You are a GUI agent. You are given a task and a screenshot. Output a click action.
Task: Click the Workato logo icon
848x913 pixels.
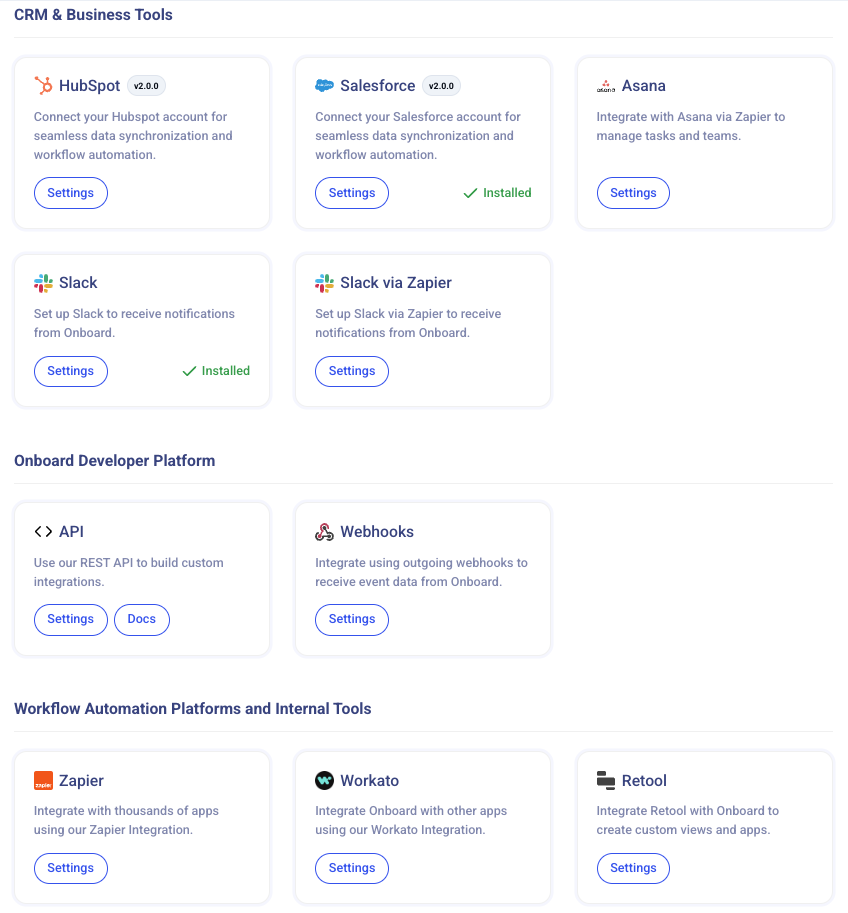324,781
